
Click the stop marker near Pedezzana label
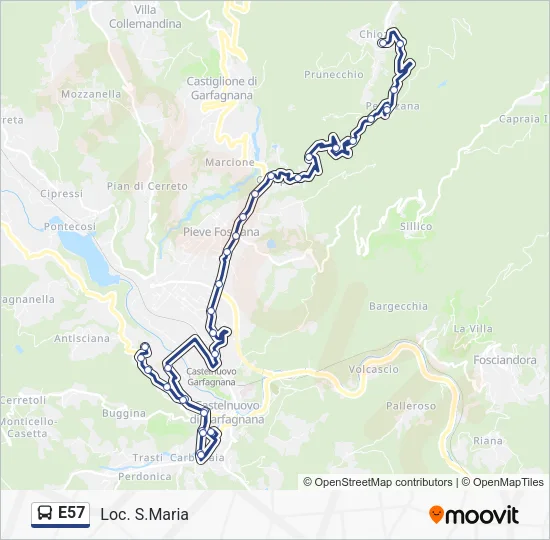[387, 110]
